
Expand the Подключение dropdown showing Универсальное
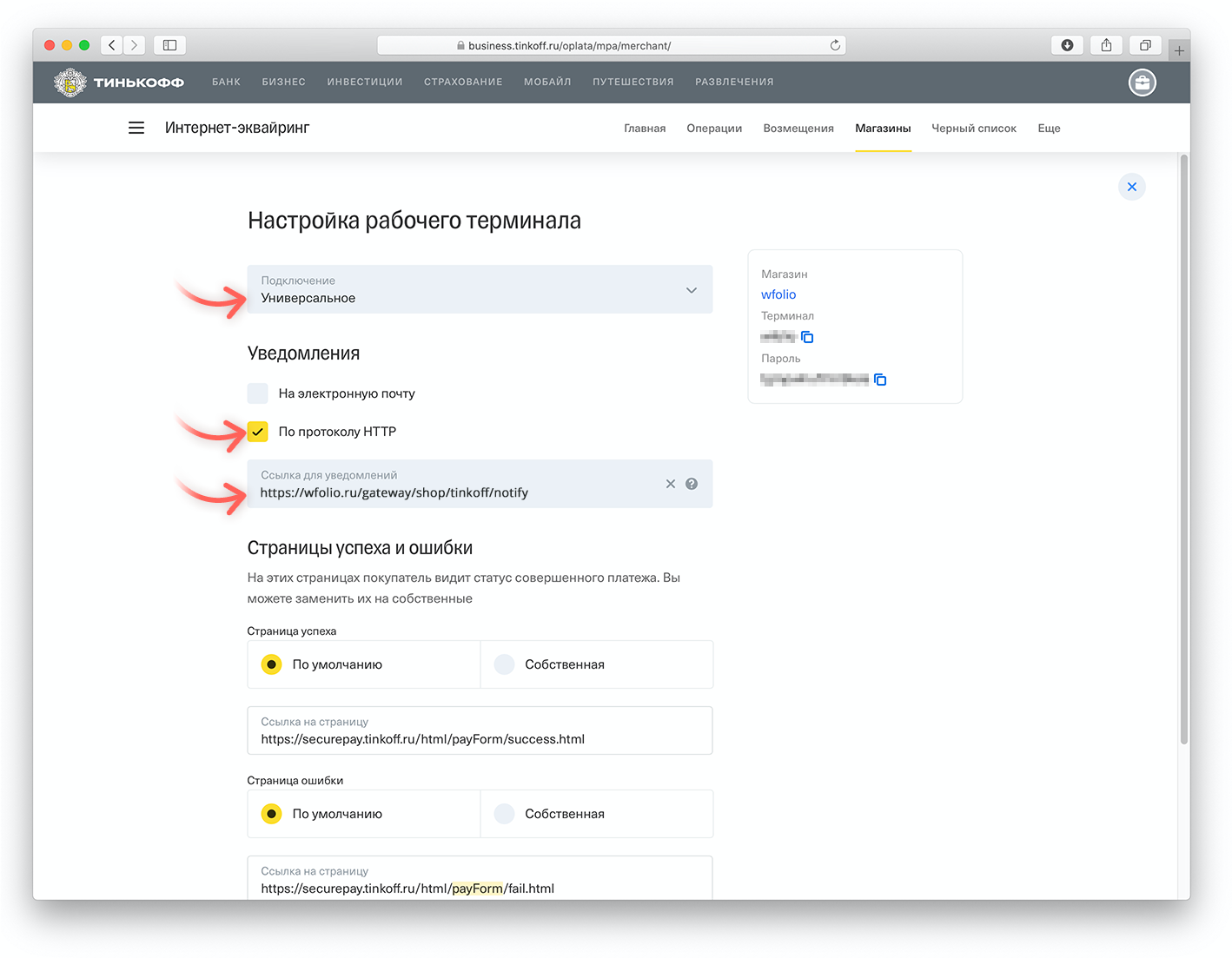click(x=480, y=289)
